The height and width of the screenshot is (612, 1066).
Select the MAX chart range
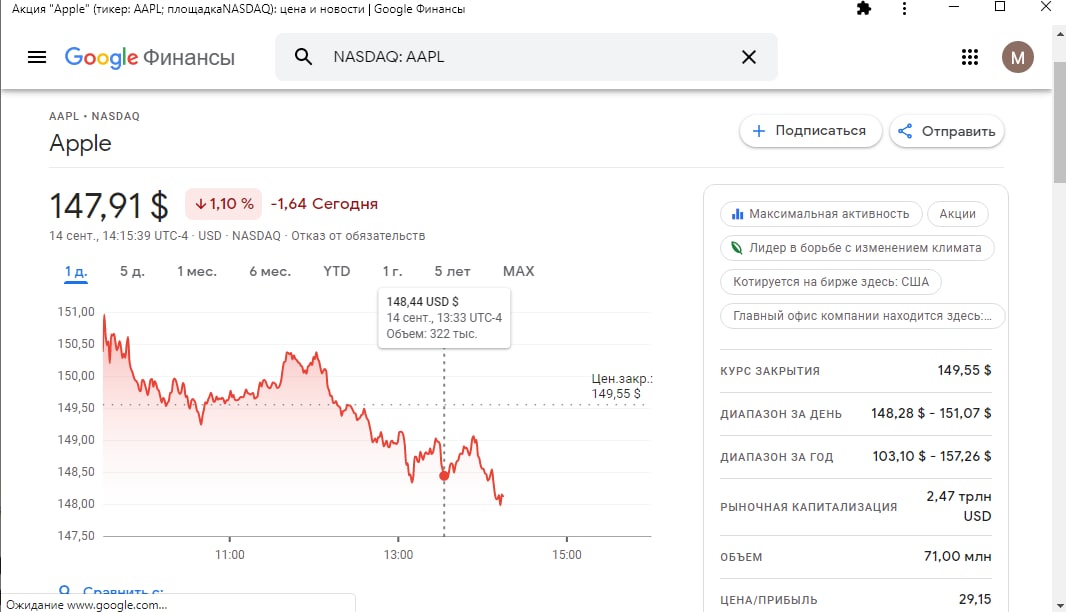(519, 271)
